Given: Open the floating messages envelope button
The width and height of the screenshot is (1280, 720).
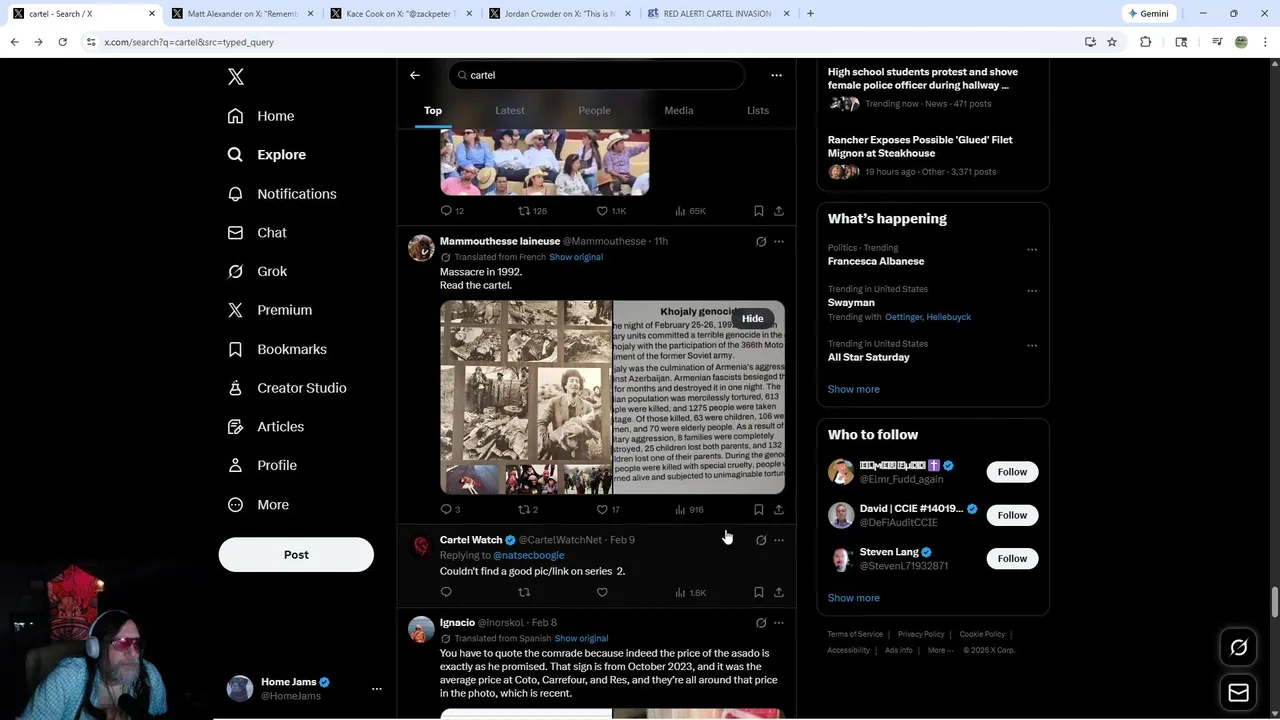Looking at the screenshot, I should point(1238,693).
